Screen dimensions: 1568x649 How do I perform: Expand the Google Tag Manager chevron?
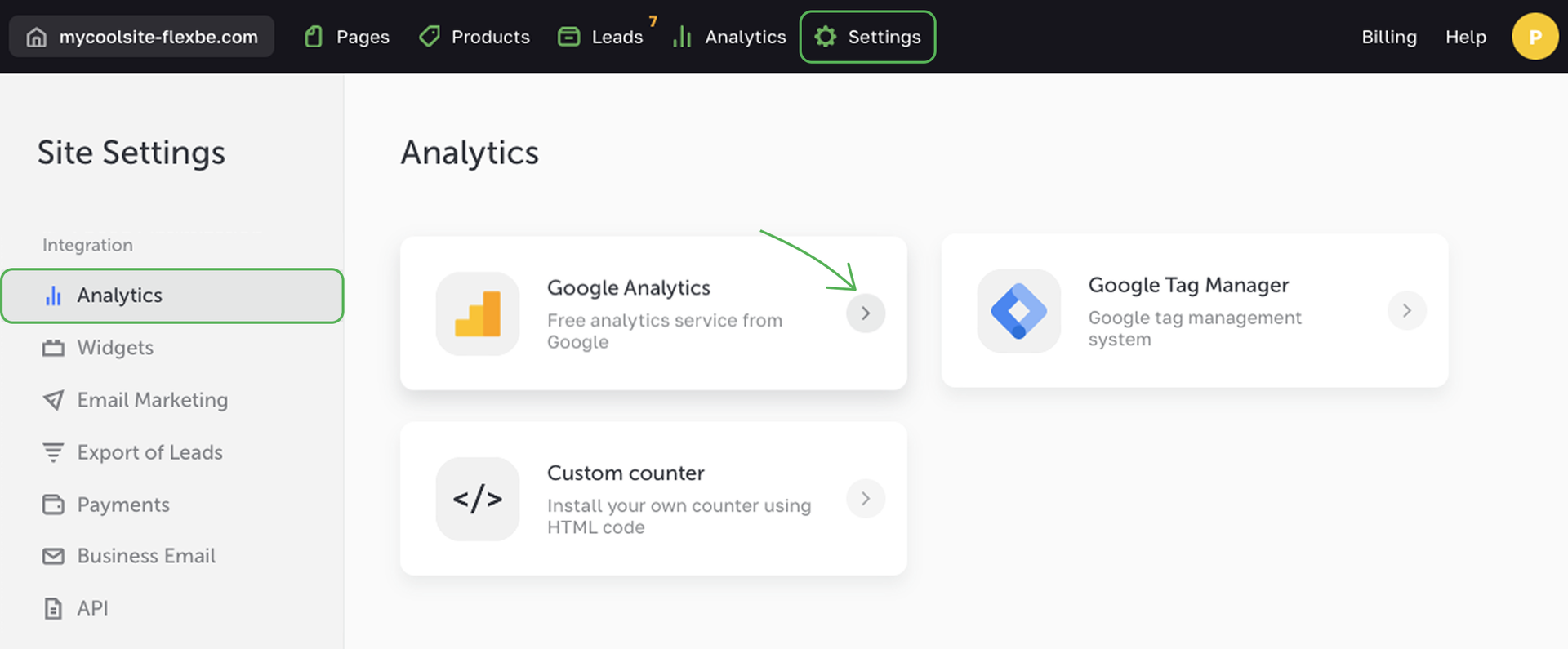tap(1406, 311)
